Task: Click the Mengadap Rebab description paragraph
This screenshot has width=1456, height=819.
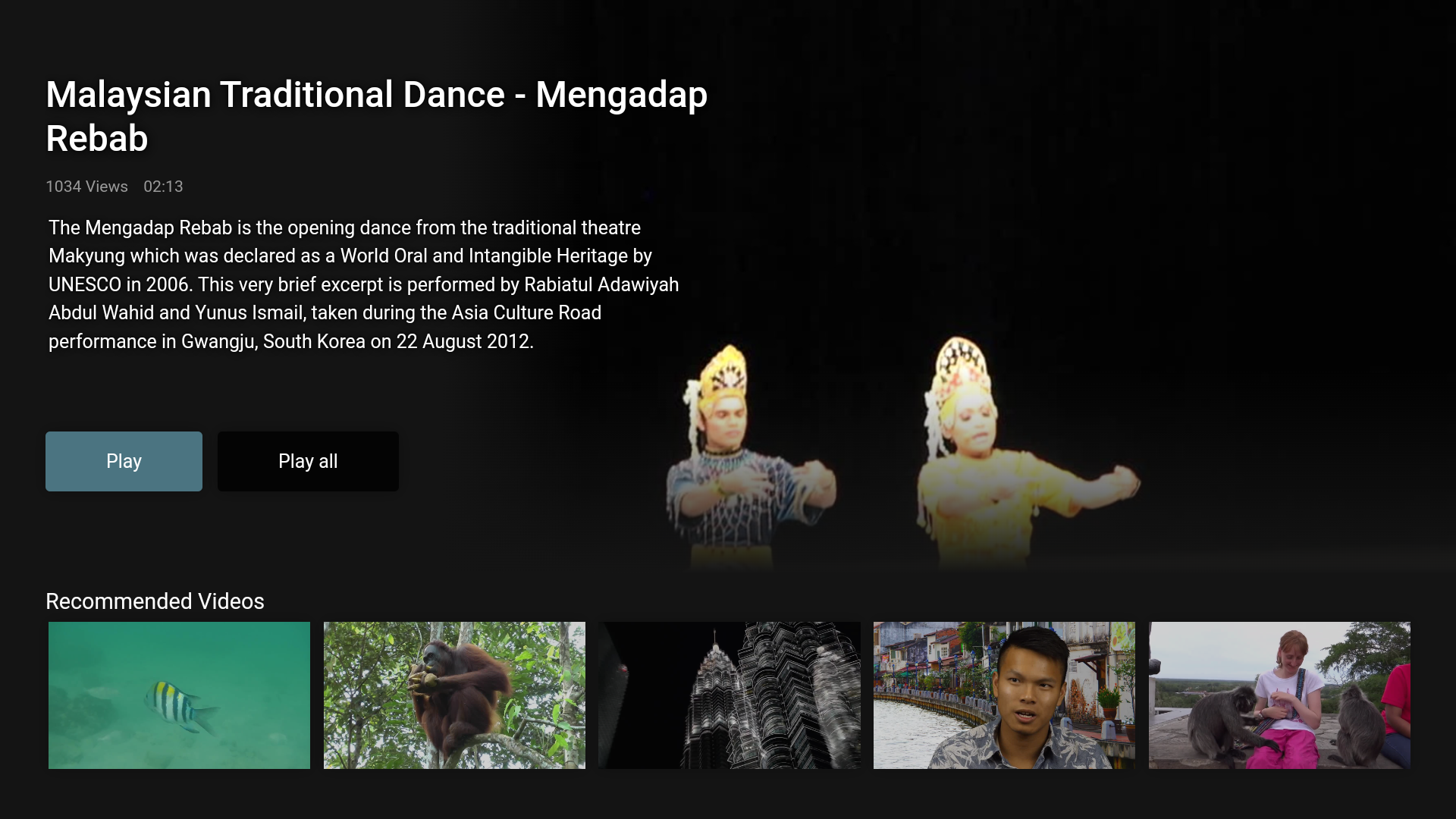Action: point(364,284)
